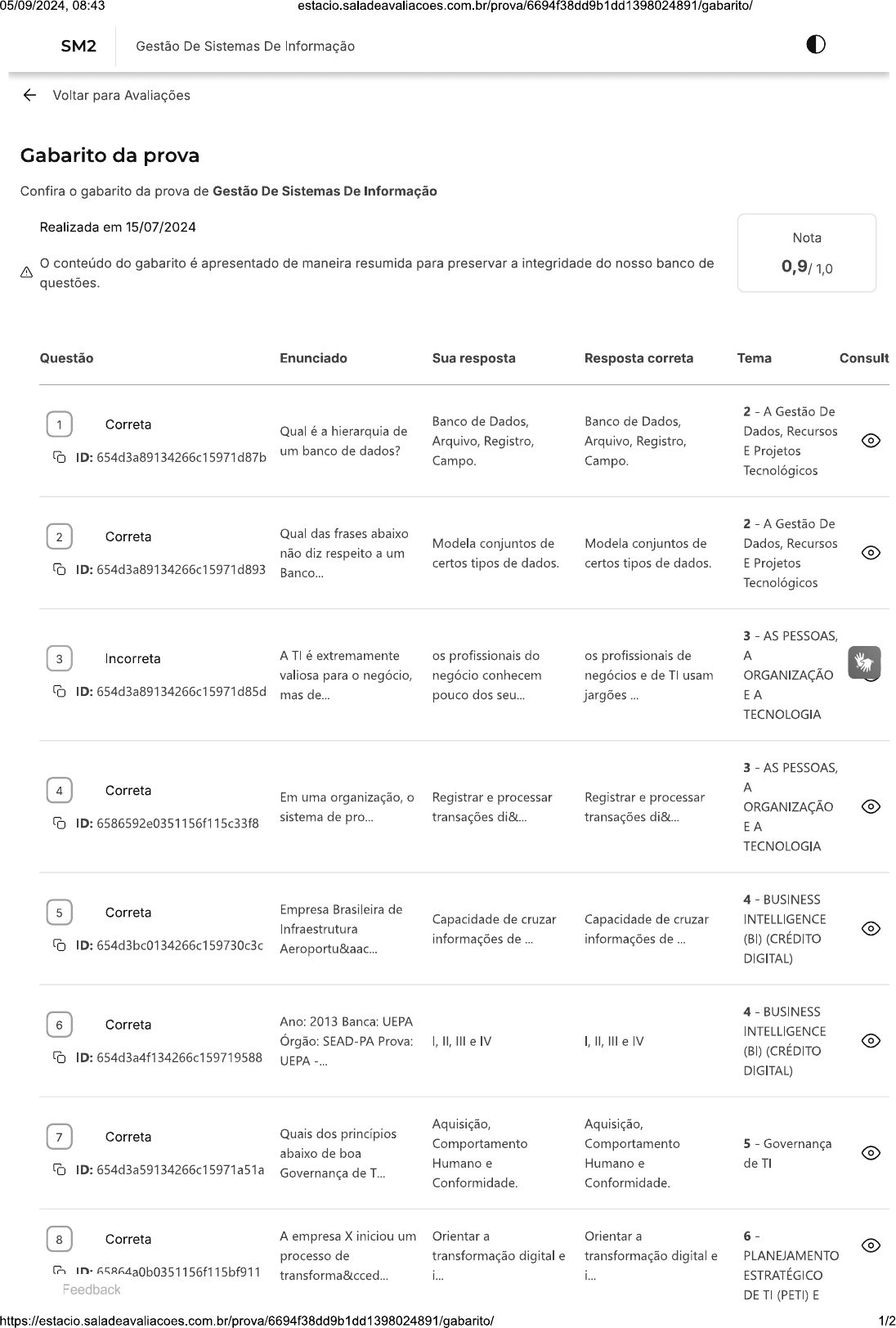Toggle the dark mode contrast icon
896x1328 pixels.
coord(815,45)
